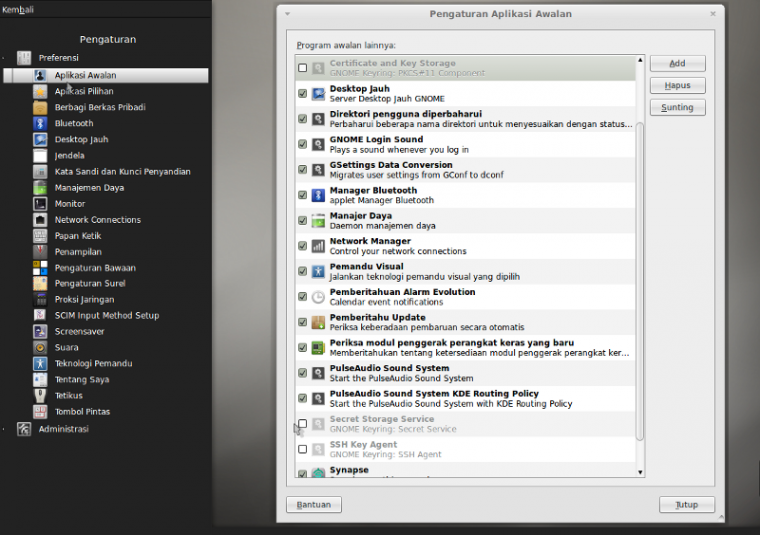
Task: Open the Tombol Pintas icon
Action: (x=40, y=411)
